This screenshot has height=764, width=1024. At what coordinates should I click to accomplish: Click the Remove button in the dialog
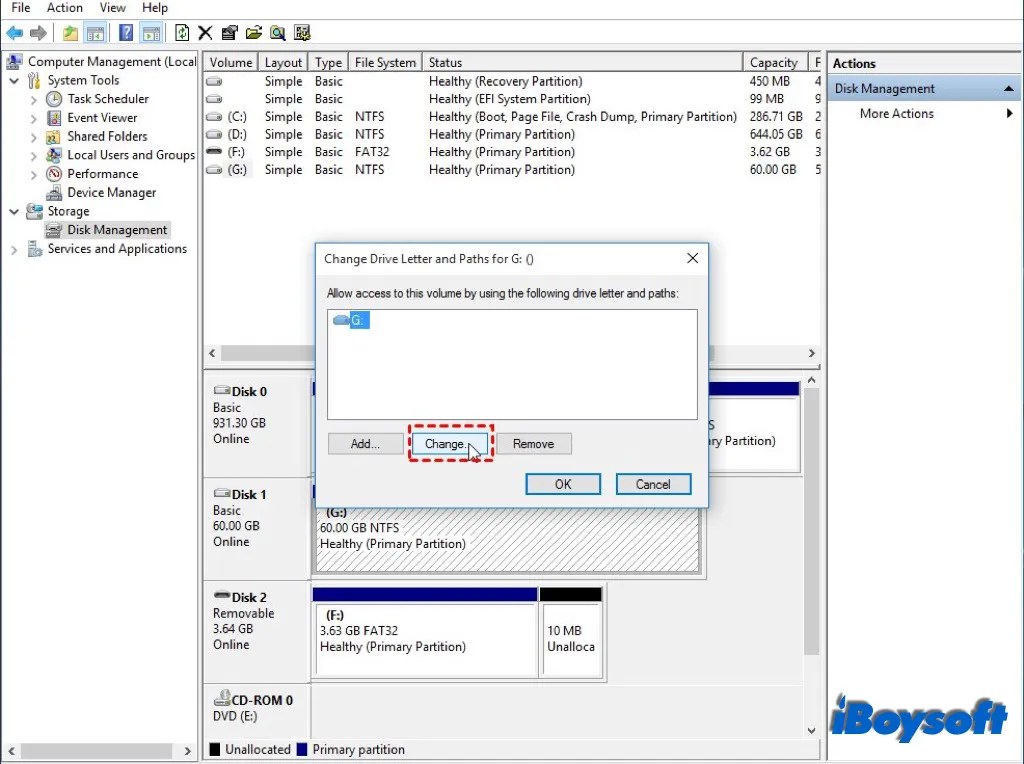(x=535, y=444)
